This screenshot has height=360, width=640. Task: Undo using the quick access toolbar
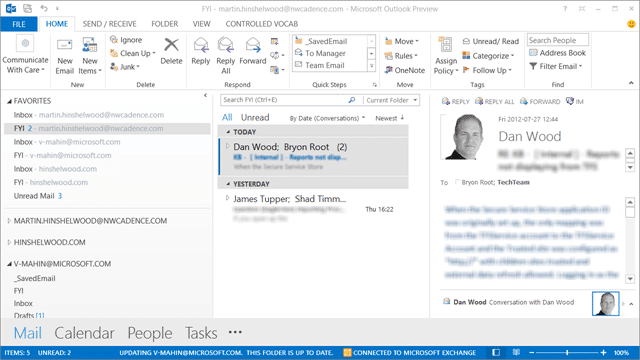coord(44,8)
